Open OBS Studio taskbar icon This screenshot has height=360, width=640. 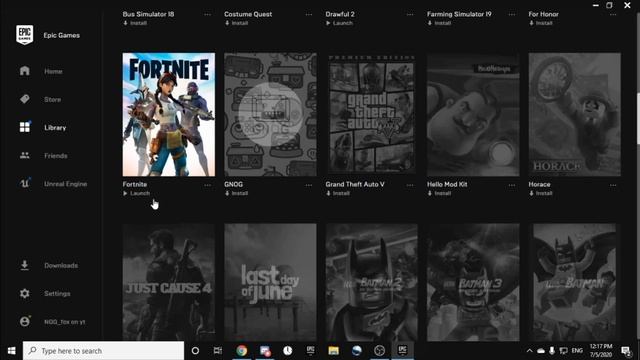point(380,351)
